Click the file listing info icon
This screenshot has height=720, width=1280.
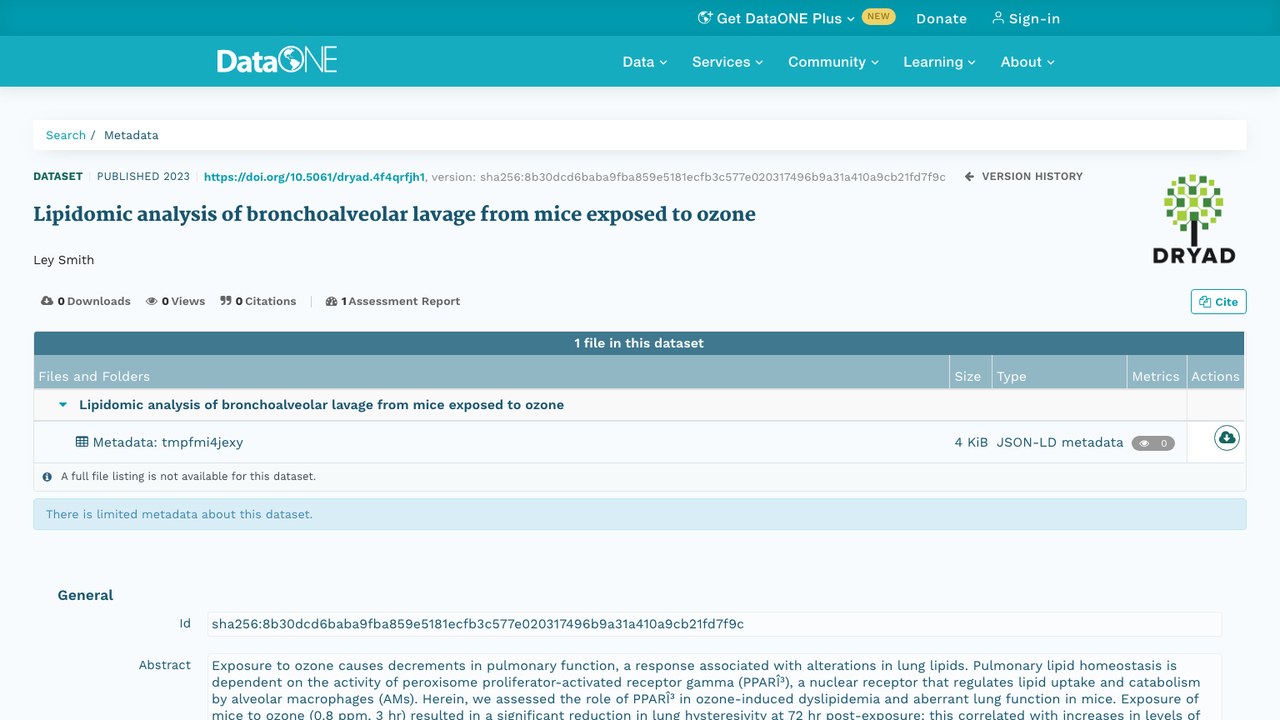tap(47, 477)
